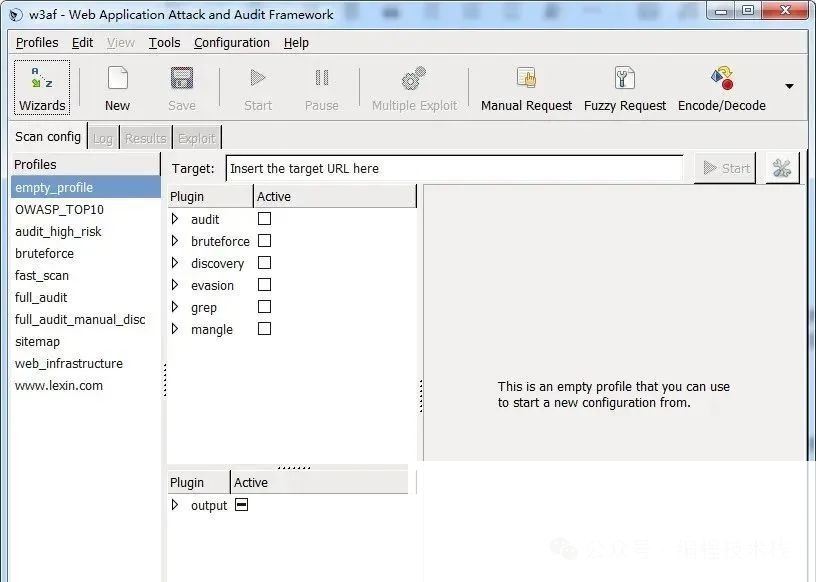Switch to the Scan config tab

click(x=48, y=136)
